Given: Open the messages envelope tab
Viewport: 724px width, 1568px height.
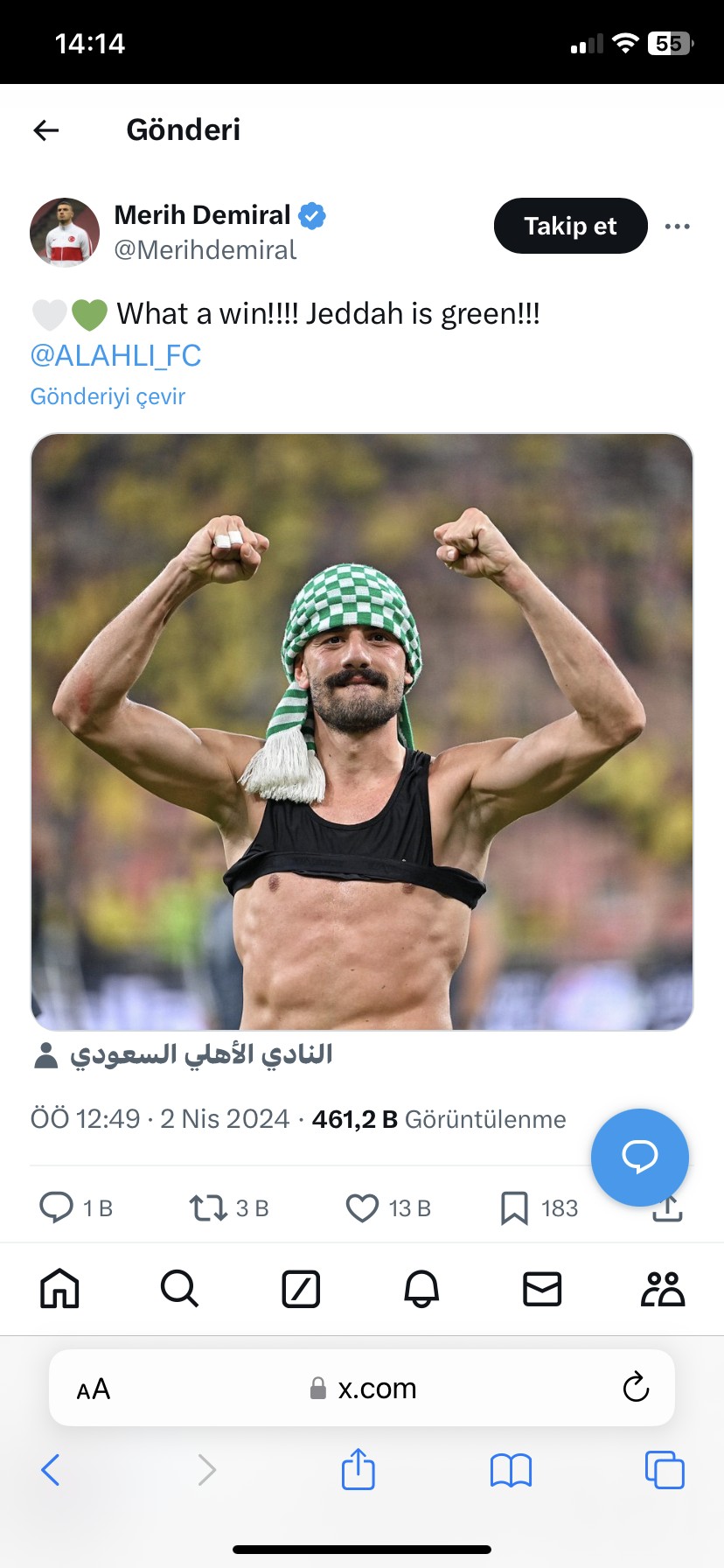Looking at the screenshot, I should [x=542, y=1289].
